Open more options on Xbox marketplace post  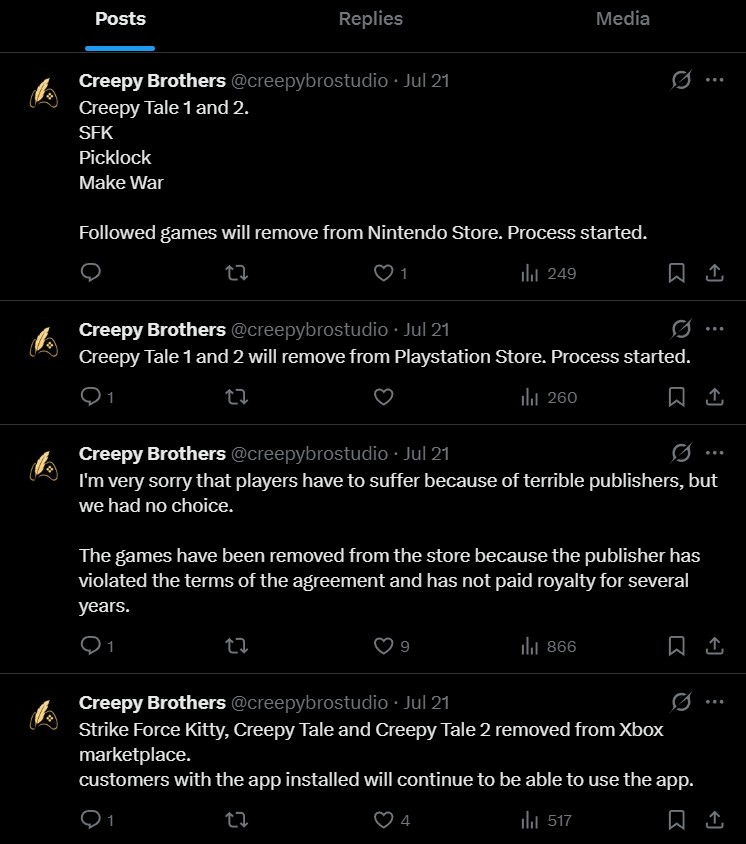pyautogui.click(x=714, y=702)
